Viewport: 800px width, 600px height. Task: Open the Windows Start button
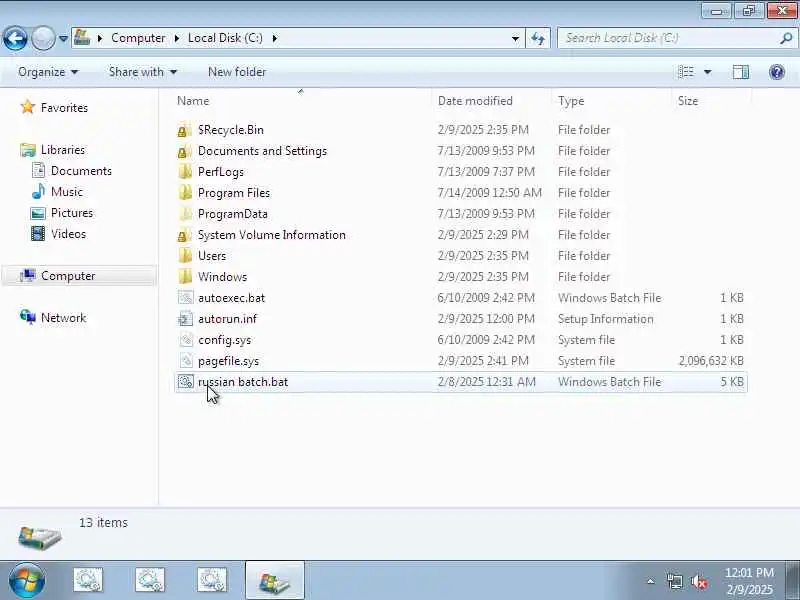point(27,581)
